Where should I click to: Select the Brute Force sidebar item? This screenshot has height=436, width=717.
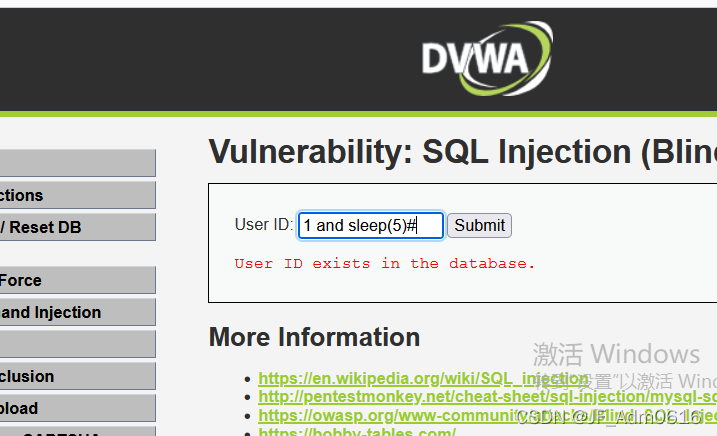click(78, 280)
